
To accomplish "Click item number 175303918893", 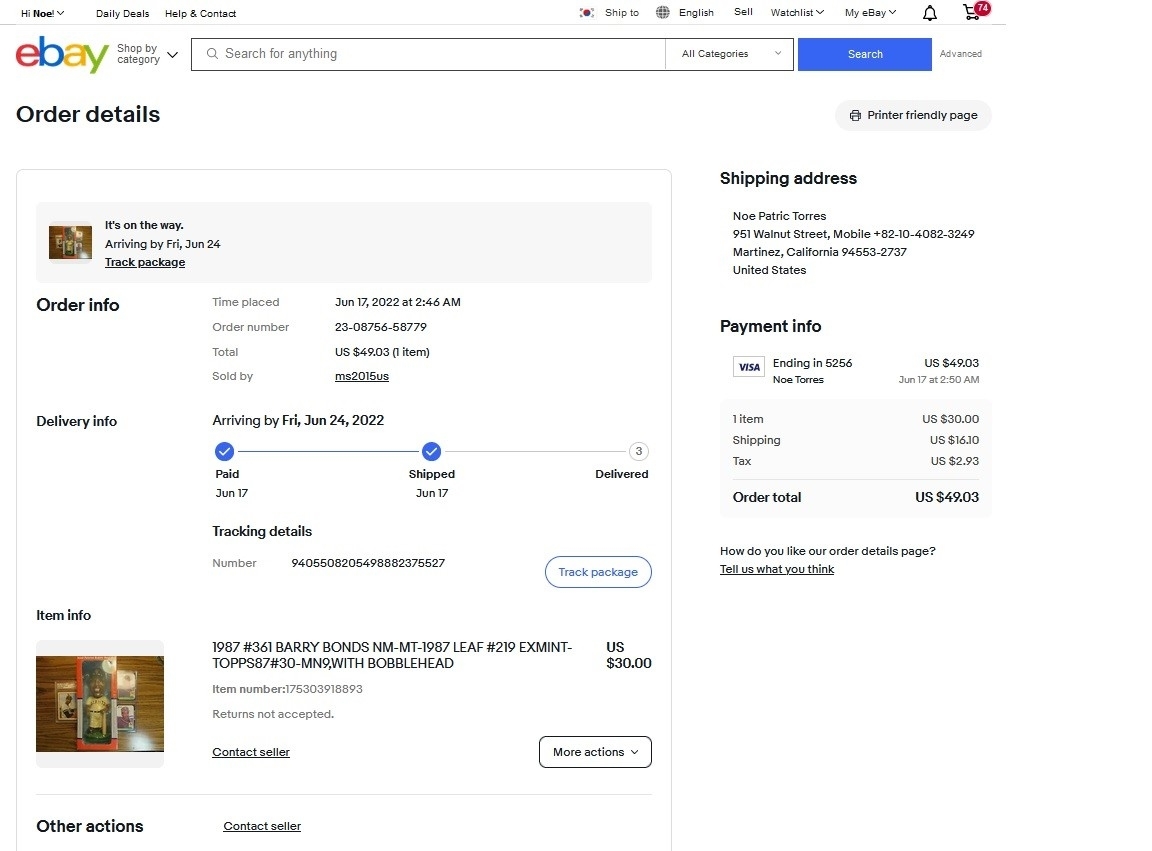I will coord(324,689).
